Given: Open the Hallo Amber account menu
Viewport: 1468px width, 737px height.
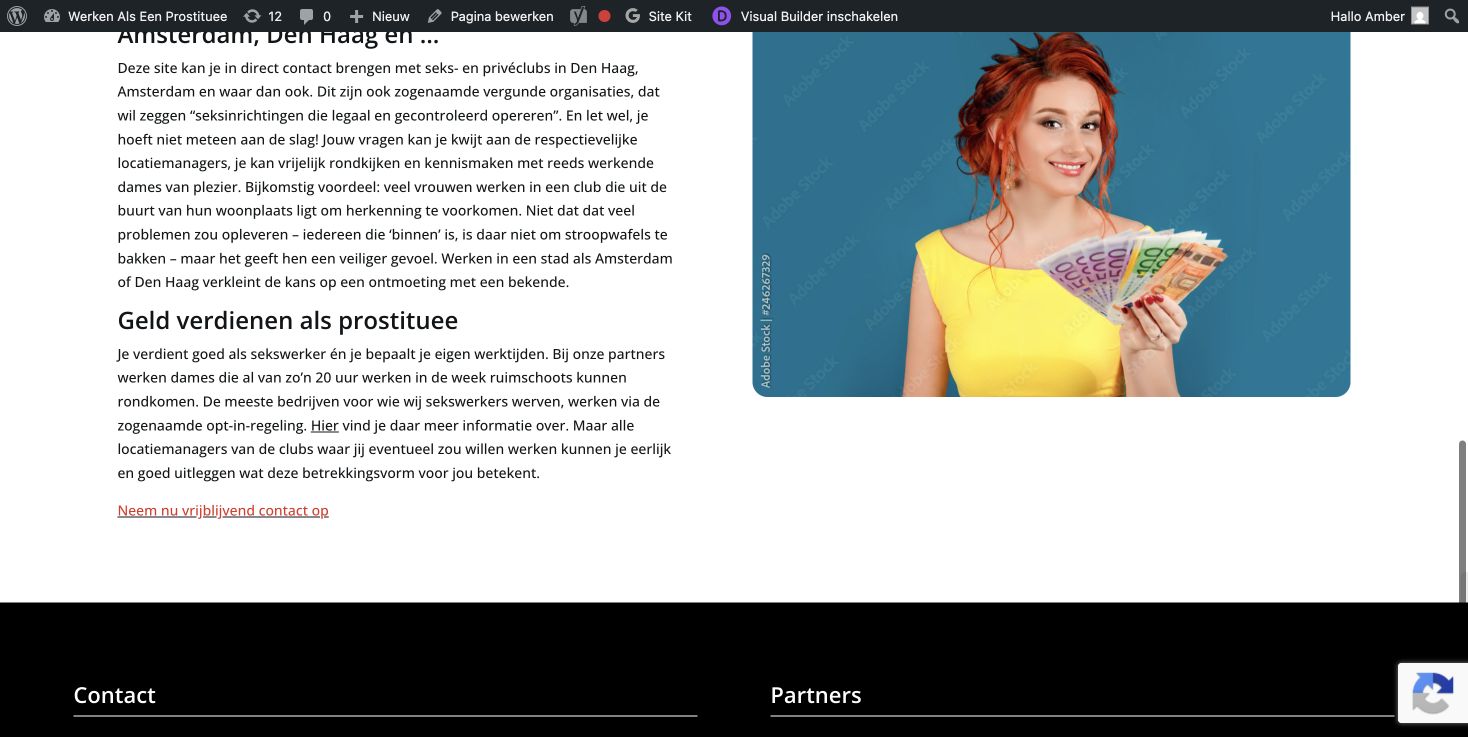Looking at the screenshot, I should (1367, 16).
